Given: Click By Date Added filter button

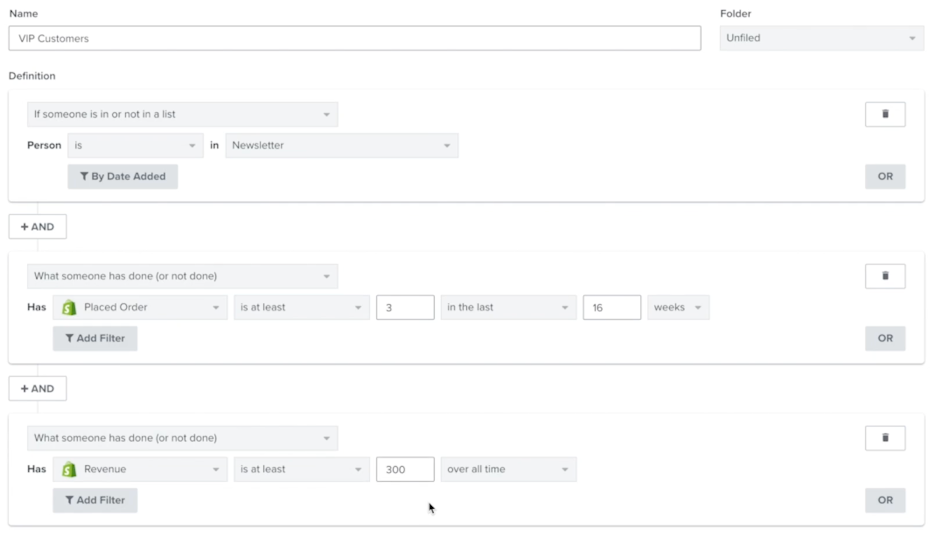Looking at the screenshot, I should click(x=122, y=177).
